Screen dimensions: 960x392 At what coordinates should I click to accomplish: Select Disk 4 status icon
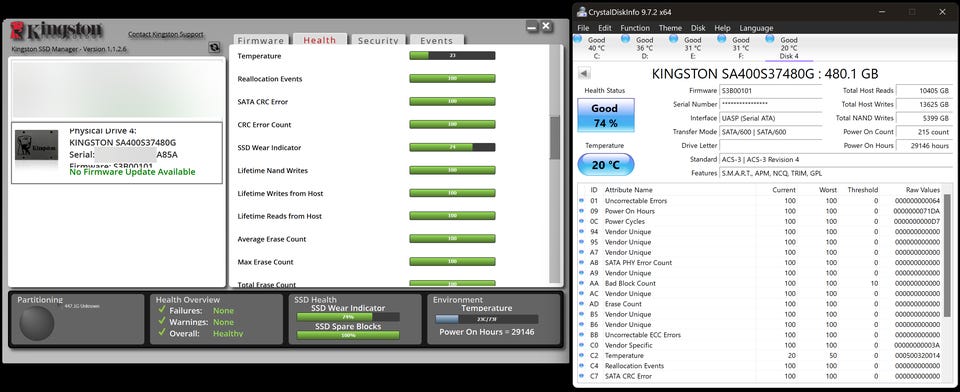(x=770, y=40)
